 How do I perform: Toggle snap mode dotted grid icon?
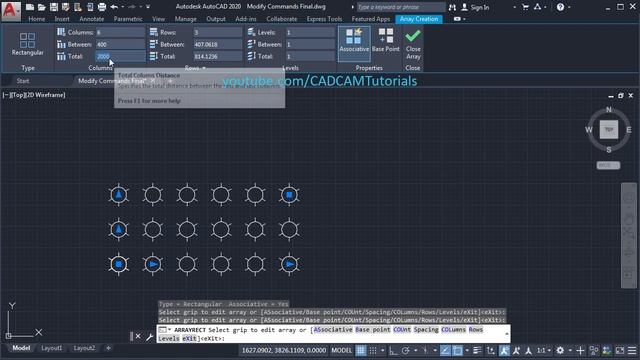373,350
